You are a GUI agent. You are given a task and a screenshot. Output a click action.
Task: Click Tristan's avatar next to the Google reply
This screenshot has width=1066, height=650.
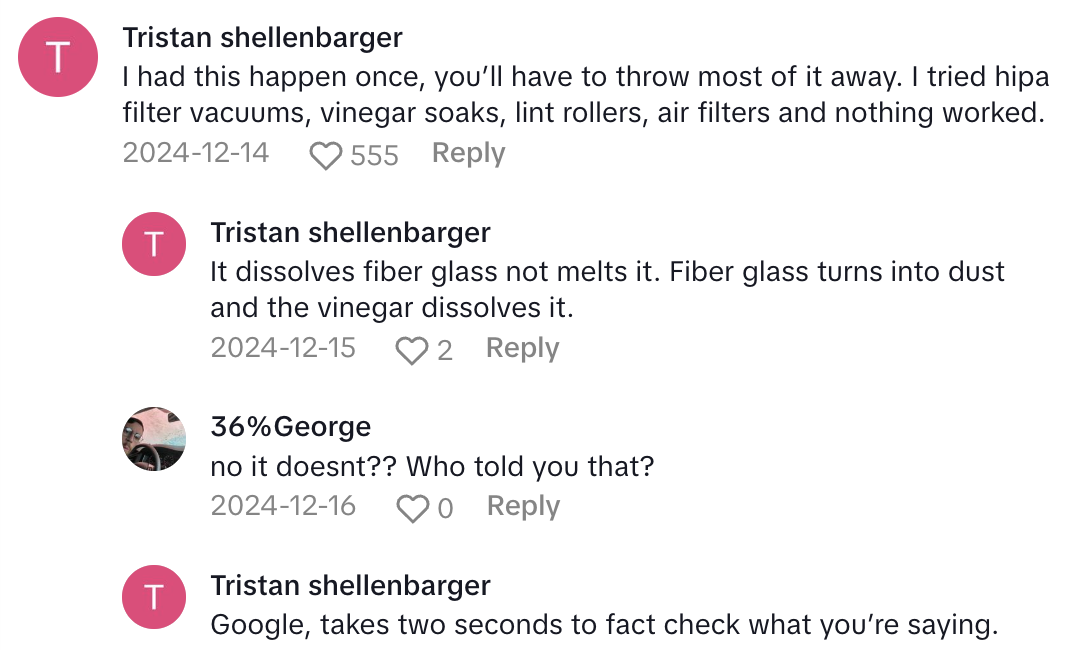(154, 598)
